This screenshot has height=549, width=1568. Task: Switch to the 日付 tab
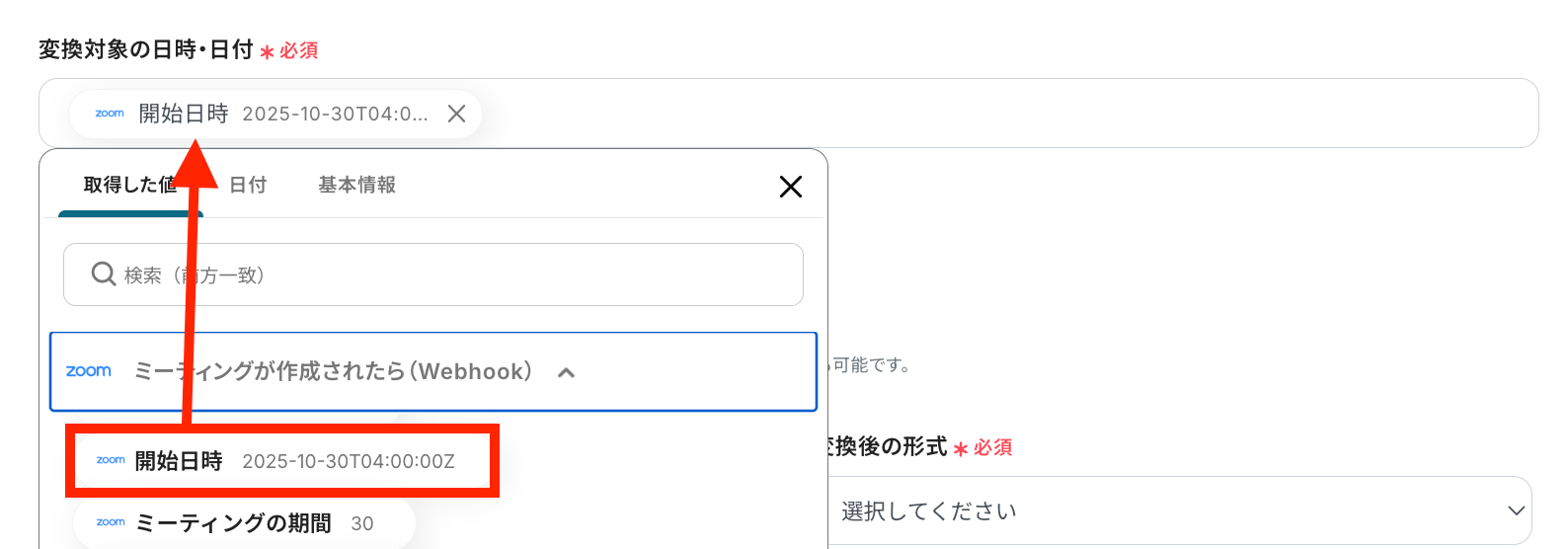(248, 185)
